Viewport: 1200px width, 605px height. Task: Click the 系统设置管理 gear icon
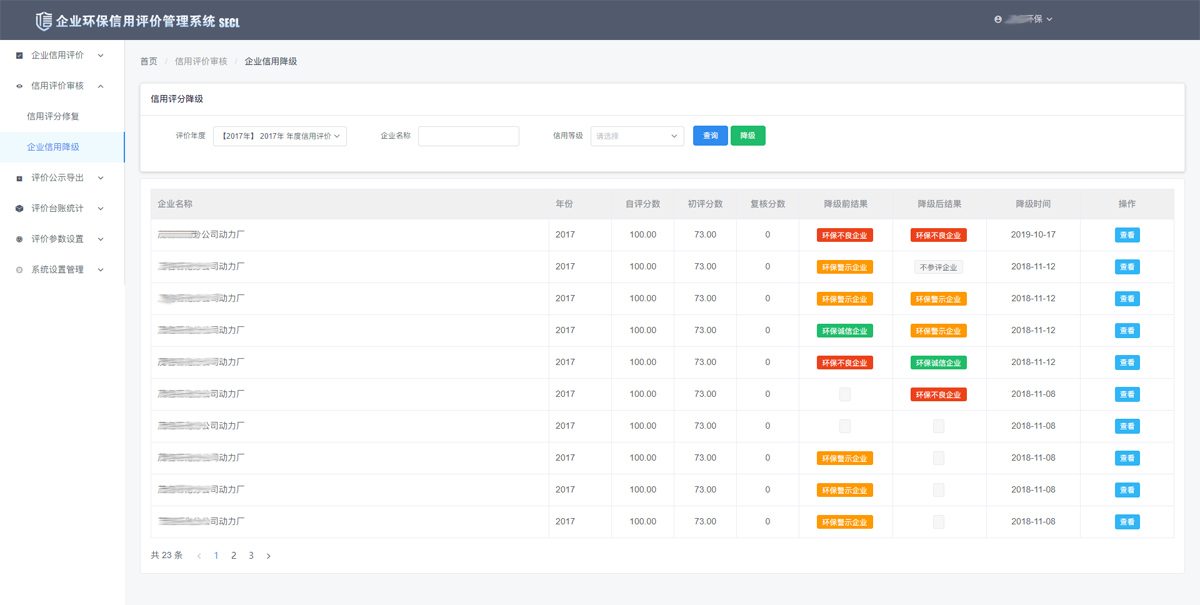[x=19, y=270]
